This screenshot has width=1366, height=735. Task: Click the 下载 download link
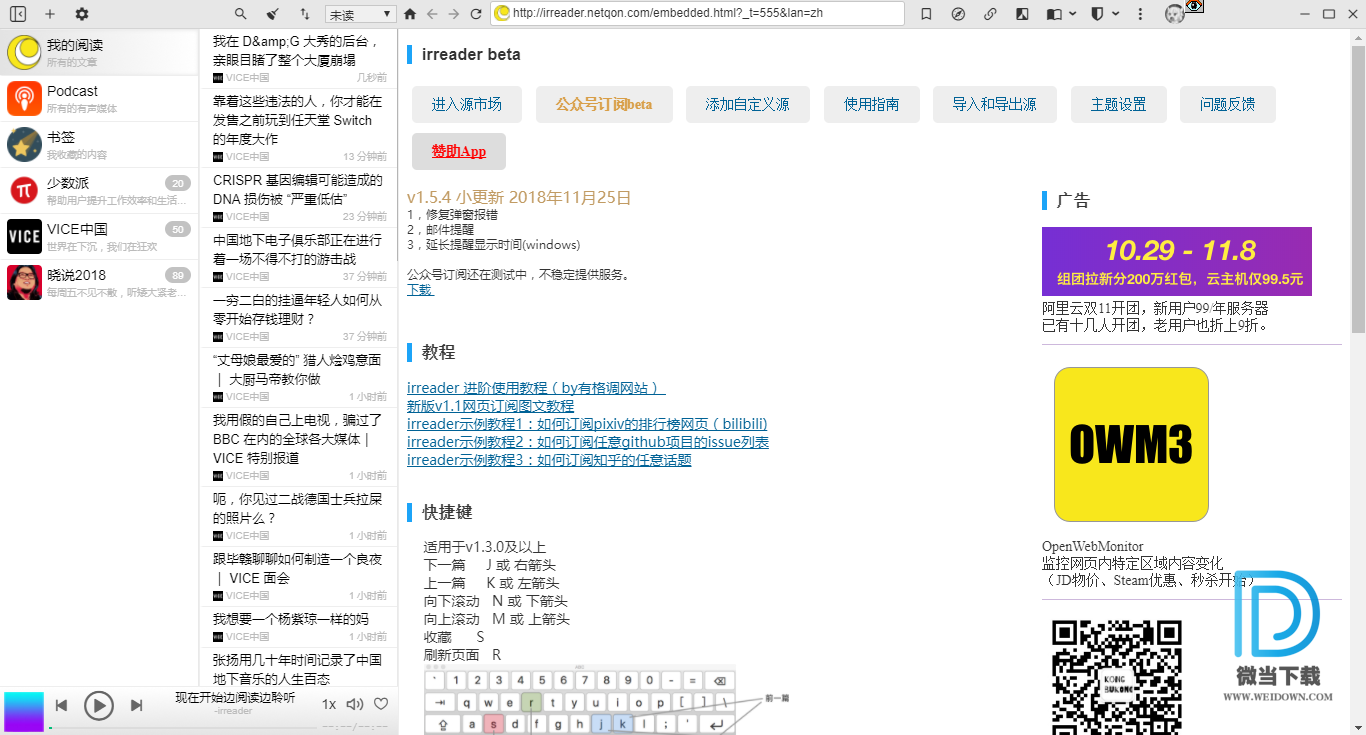pyautogui.click(x=420, y=289)
